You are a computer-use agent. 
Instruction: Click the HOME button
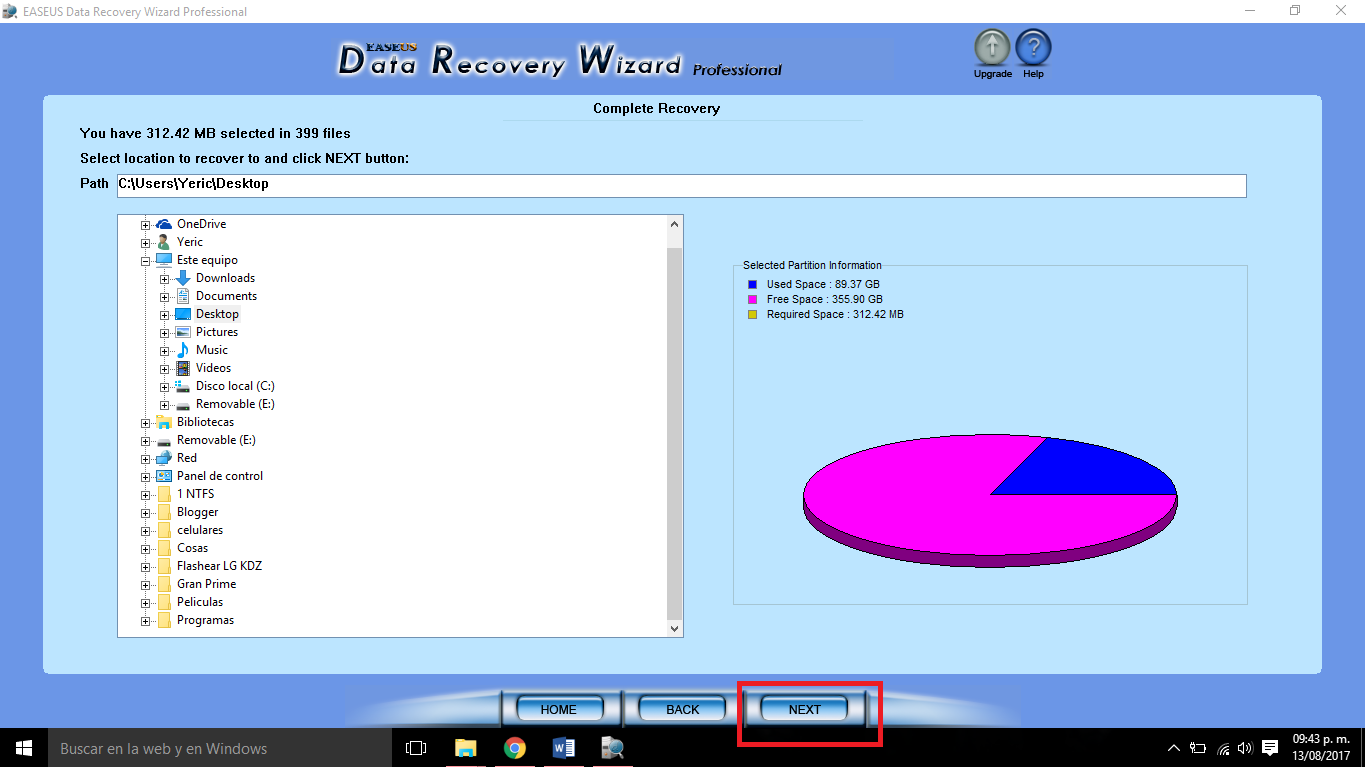[558, 709]
